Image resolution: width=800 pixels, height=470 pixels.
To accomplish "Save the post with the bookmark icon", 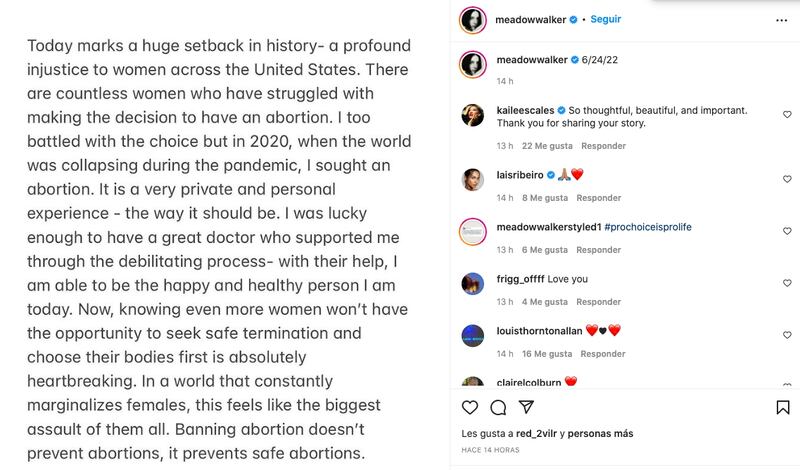I will [783, 407].
